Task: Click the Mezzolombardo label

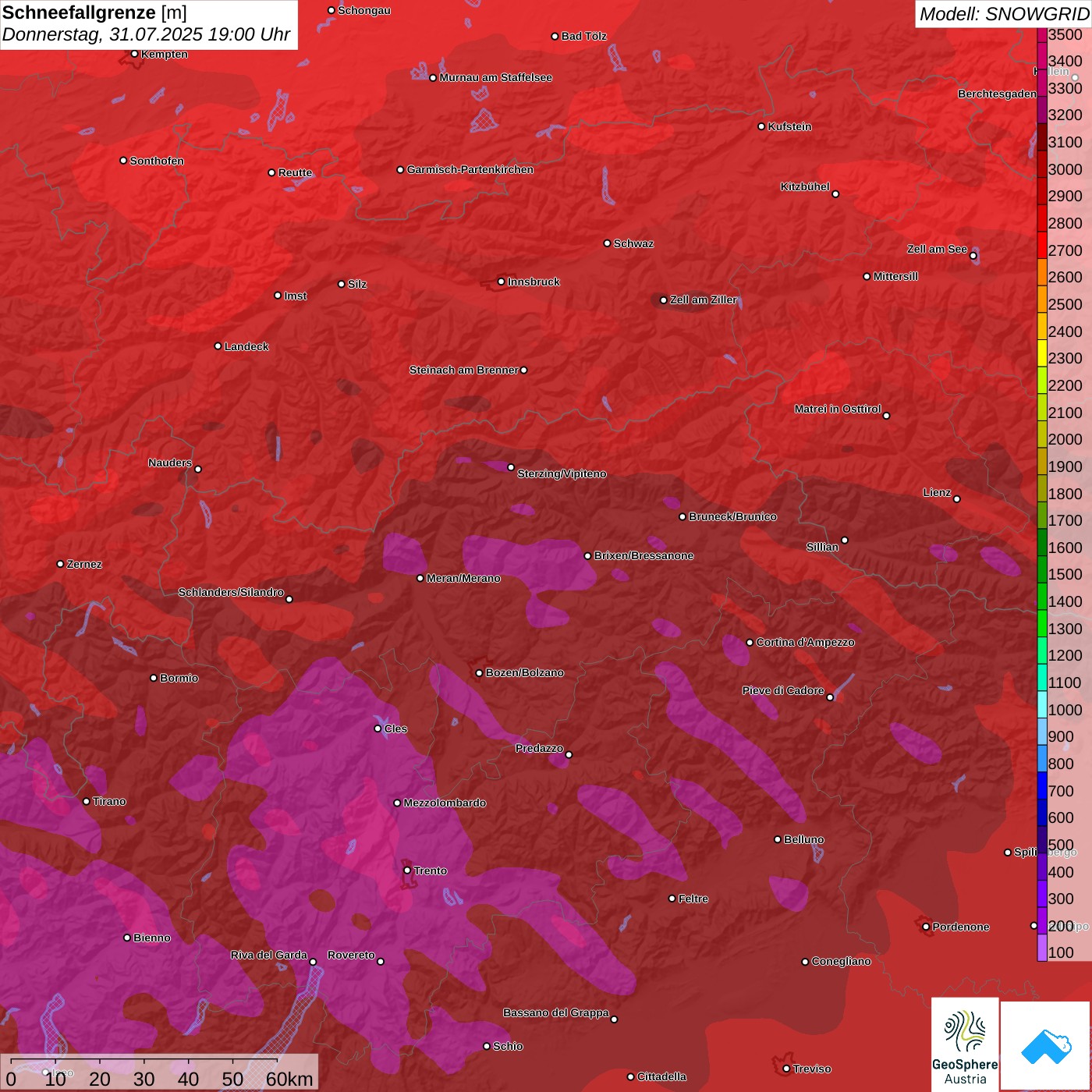Action: 445,803
